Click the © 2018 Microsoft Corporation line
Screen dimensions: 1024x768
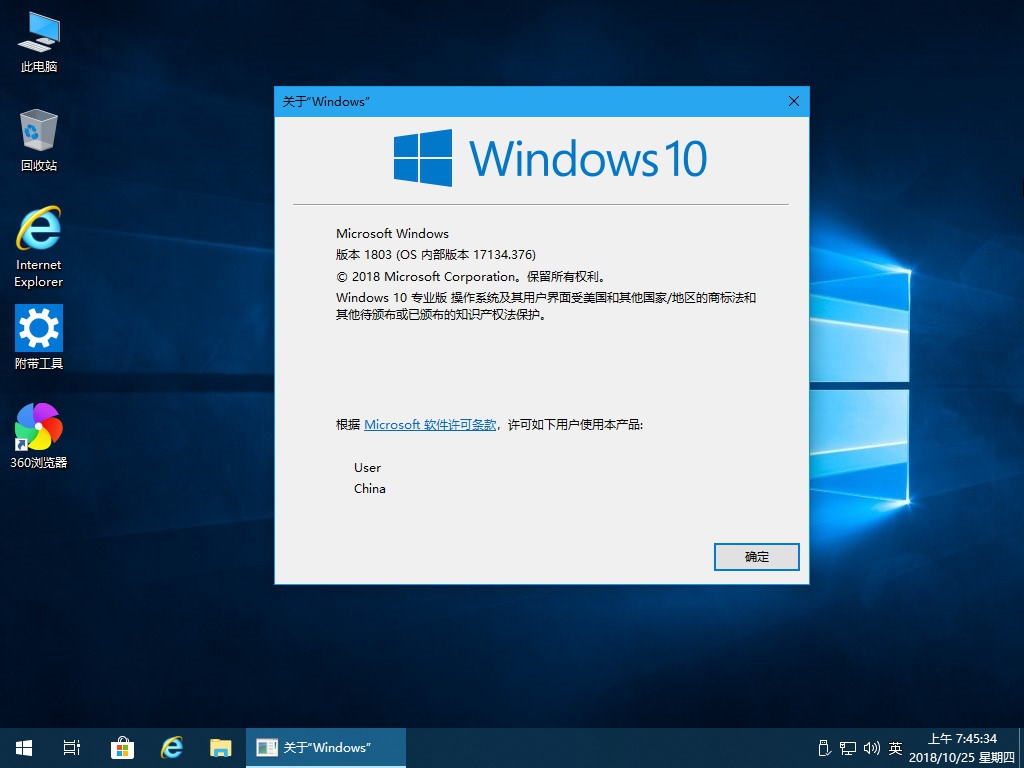coord(472,276)
